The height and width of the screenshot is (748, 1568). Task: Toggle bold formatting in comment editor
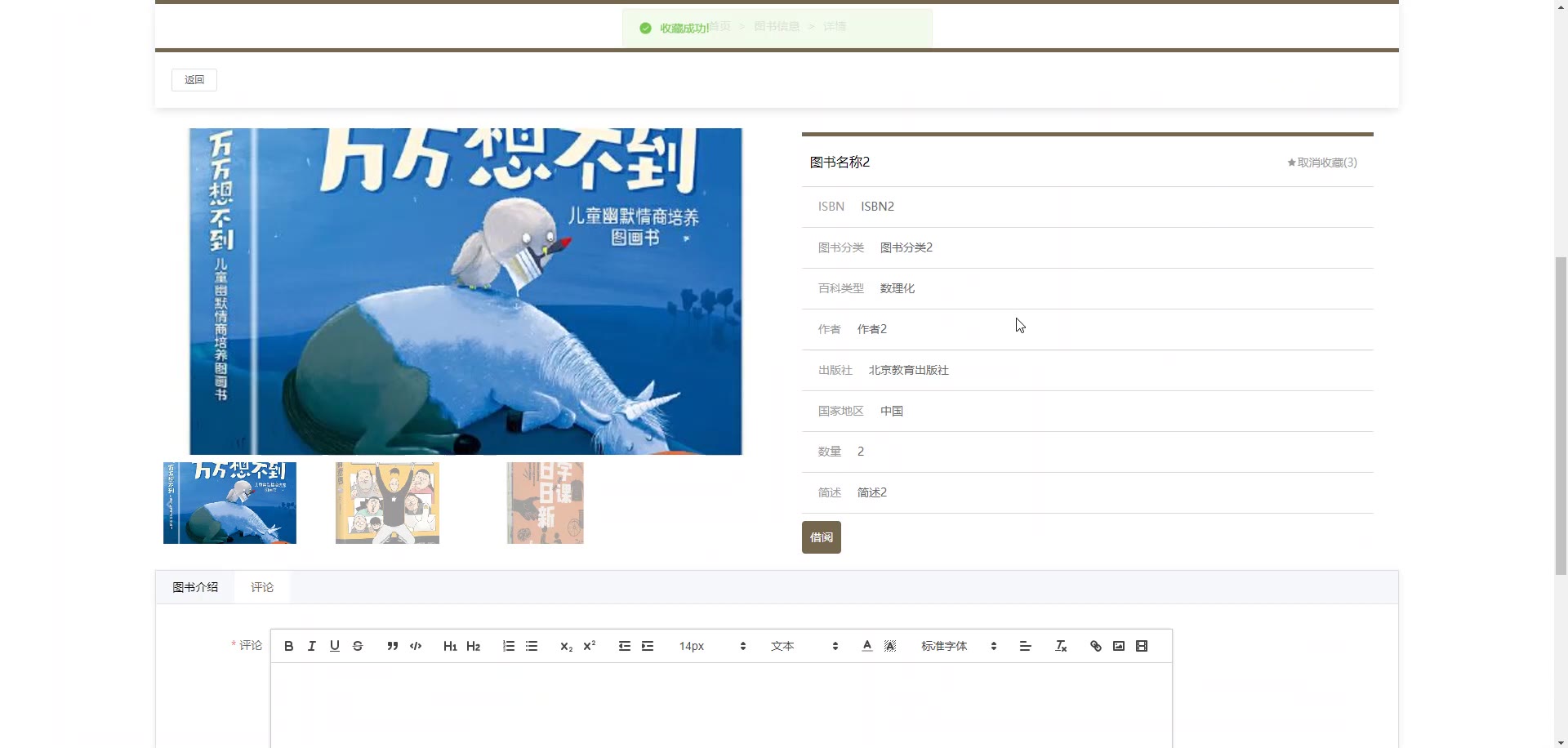pos(288,646)
